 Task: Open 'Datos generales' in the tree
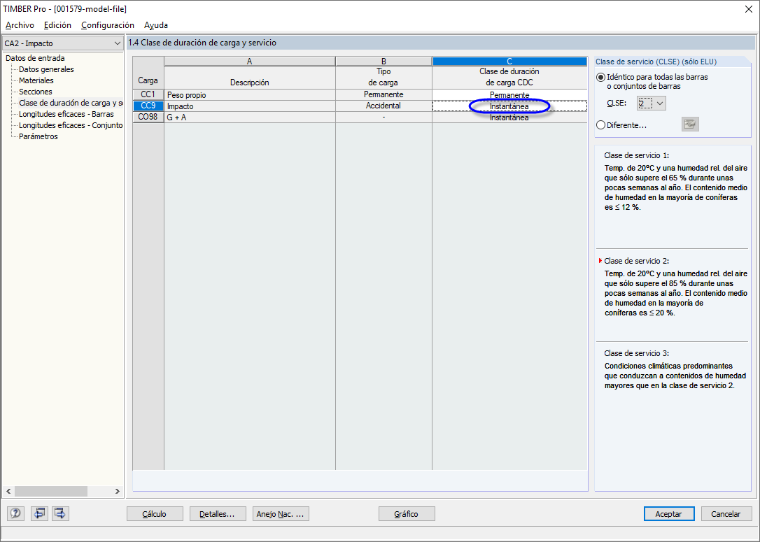tap(46, 69)
